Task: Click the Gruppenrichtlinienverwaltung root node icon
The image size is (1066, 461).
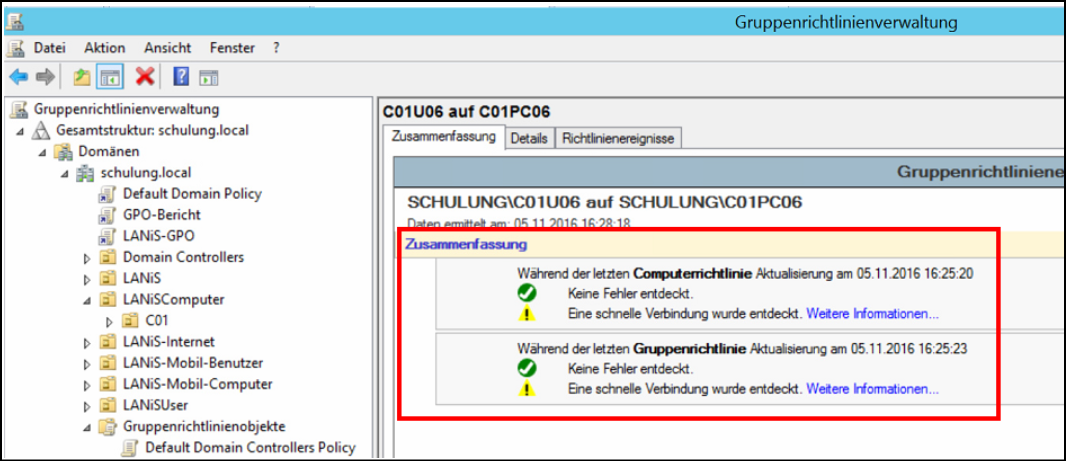Action: coord(20,109)
